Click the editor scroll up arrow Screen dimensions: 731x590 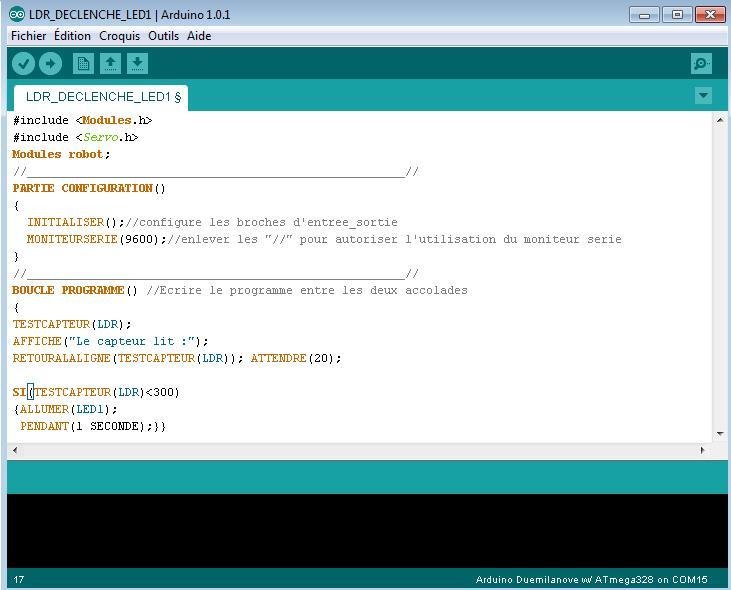tap(720, 119)
